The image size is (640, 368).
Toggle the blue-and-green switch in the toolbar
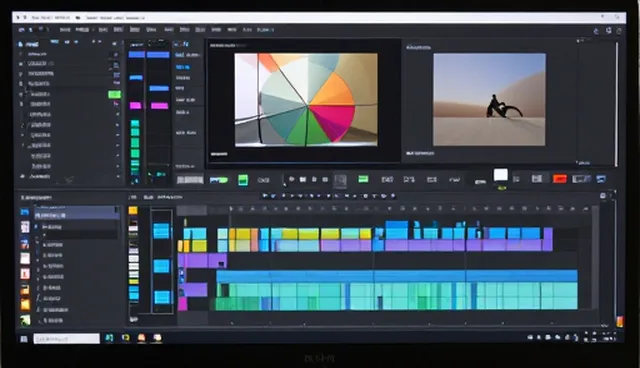tap(219, 180)
